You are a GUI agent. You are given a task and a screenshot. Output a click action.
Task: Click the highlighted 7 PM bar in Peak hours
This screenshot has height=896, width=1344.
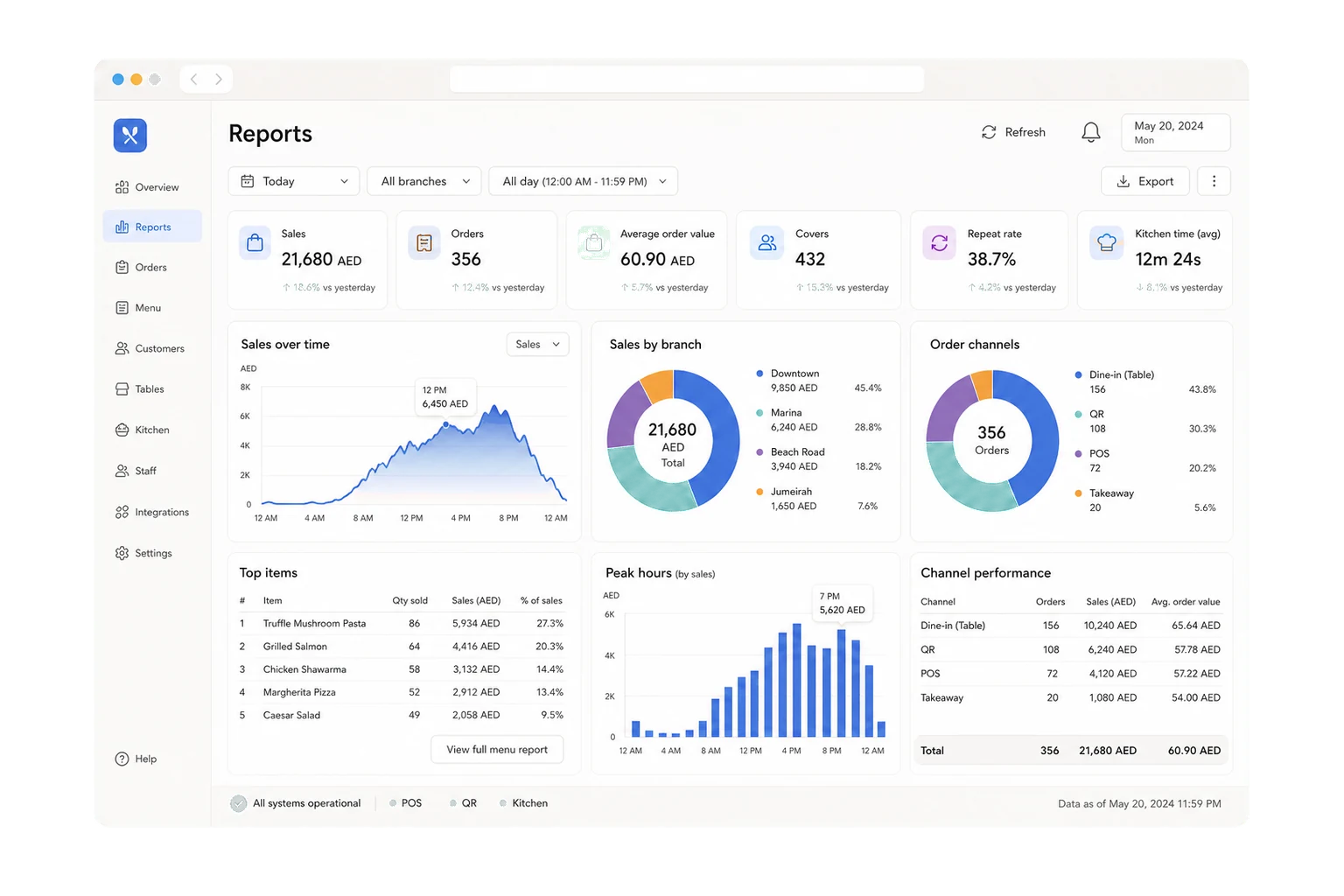point(842,683)
